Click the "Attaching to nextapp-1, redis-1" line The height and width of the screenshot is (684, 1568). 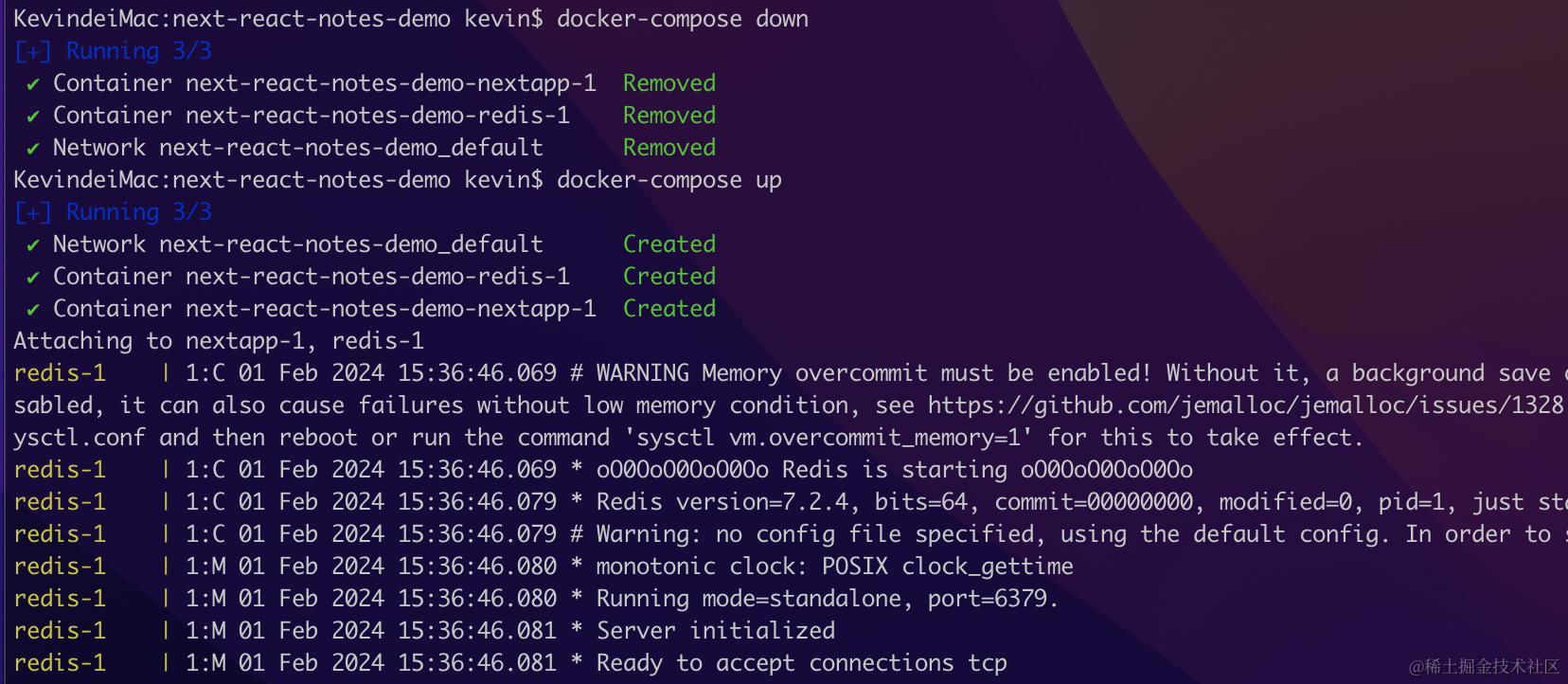[218, 341]
